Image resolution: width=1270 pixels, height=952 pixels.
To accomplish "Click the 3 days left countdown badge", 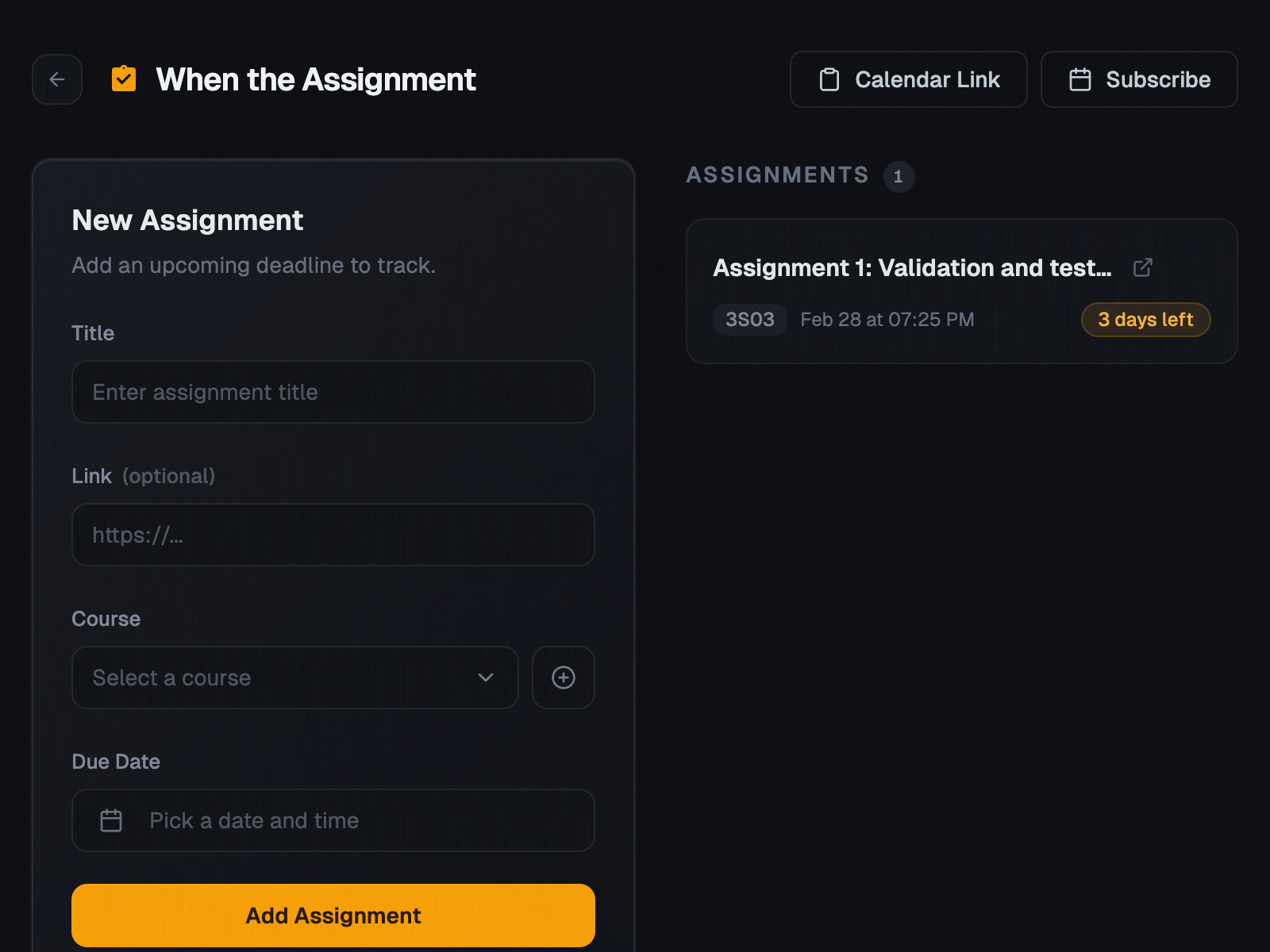I will tap(1145, 319).
